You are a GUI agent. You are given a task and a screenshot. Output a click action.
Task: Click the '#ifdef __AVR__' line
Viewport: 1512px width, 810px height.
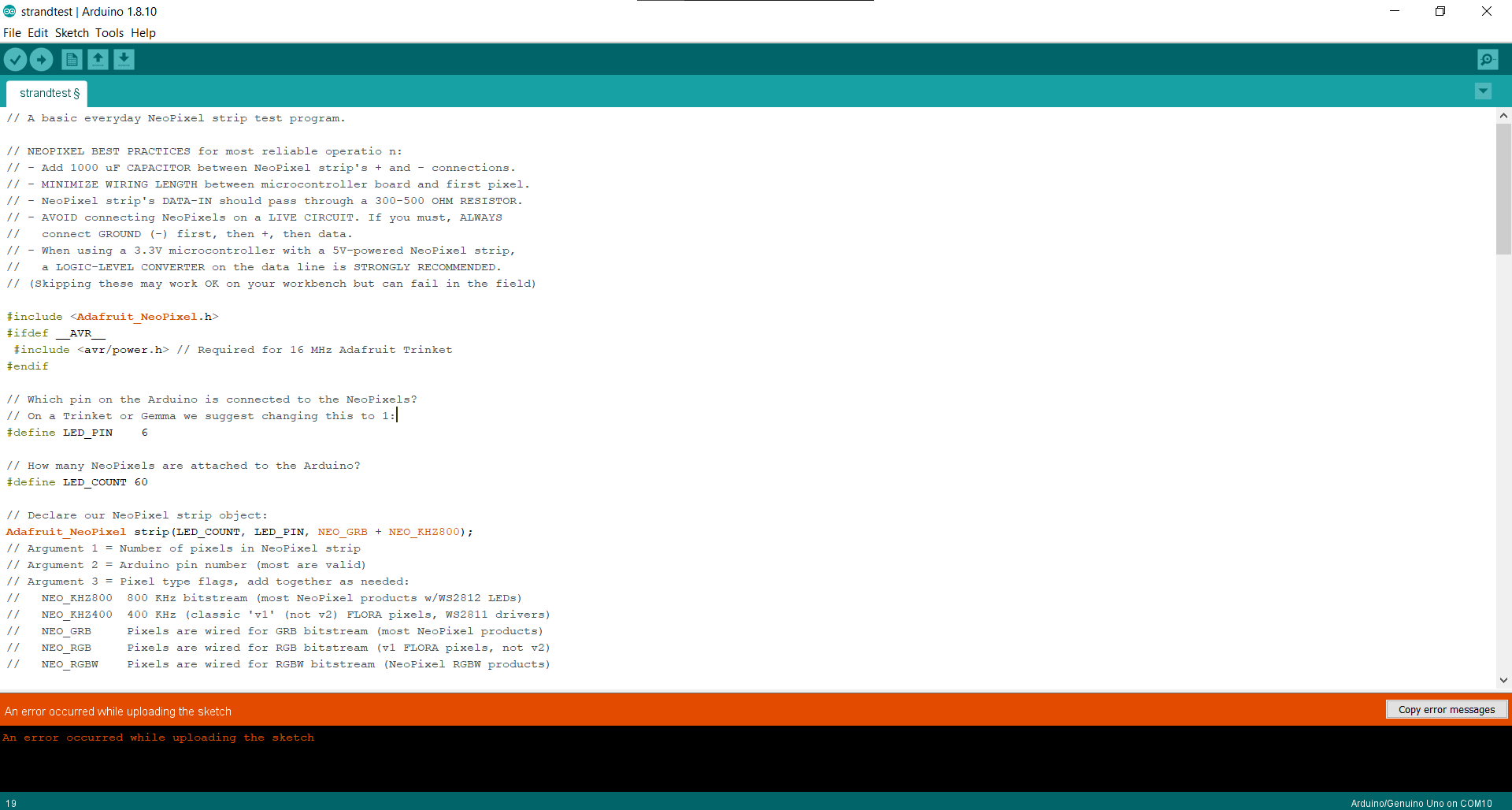[56, 333]
